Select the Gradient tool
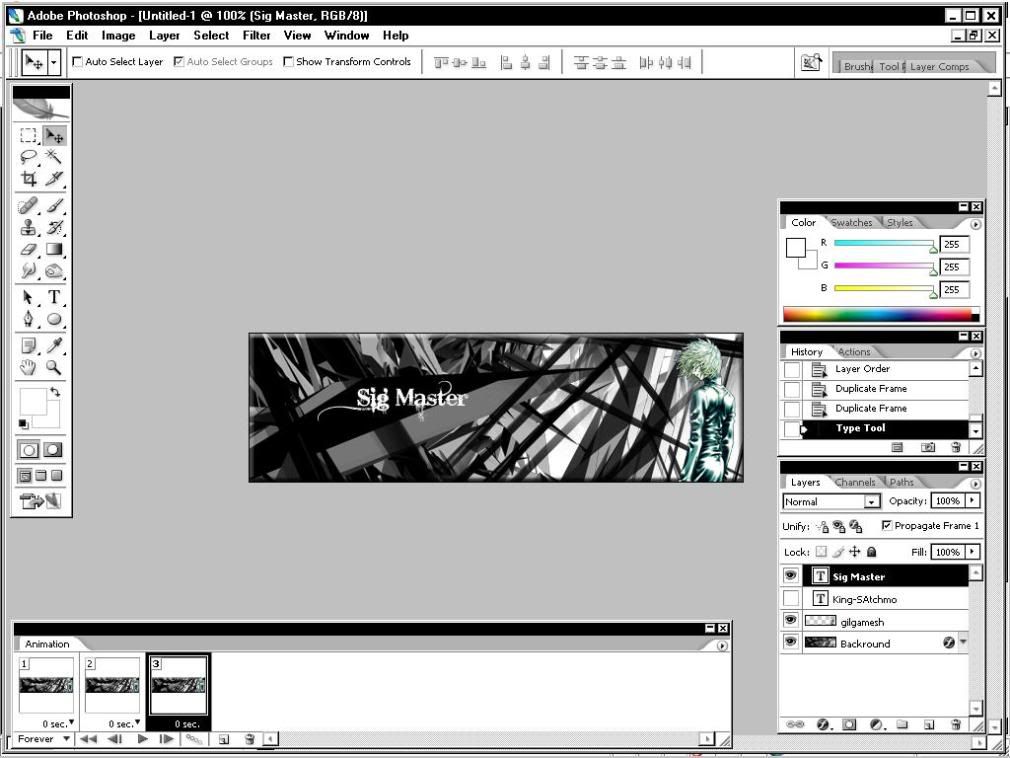The width and height of the screenshot is (1010, 758). [54, 249]
